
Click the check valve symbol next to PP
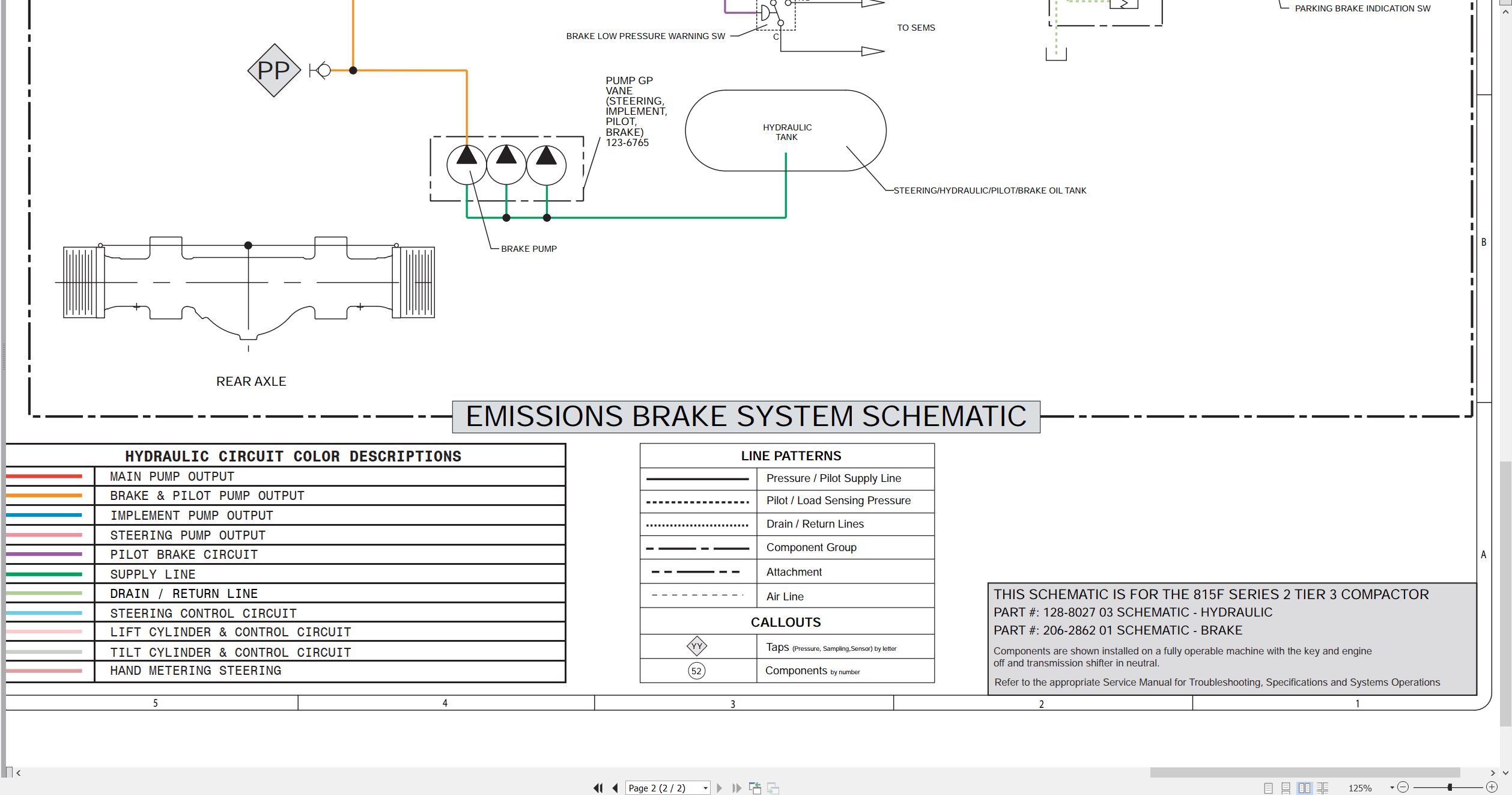coord(321,70)
